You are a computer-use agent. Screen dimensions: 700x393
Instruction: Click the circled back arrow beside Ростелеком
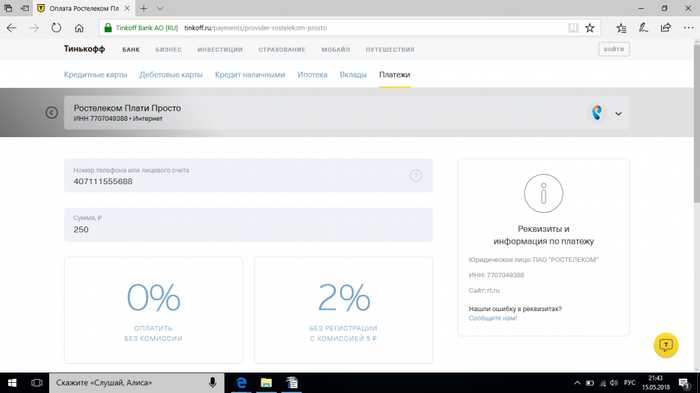(52, 113)
